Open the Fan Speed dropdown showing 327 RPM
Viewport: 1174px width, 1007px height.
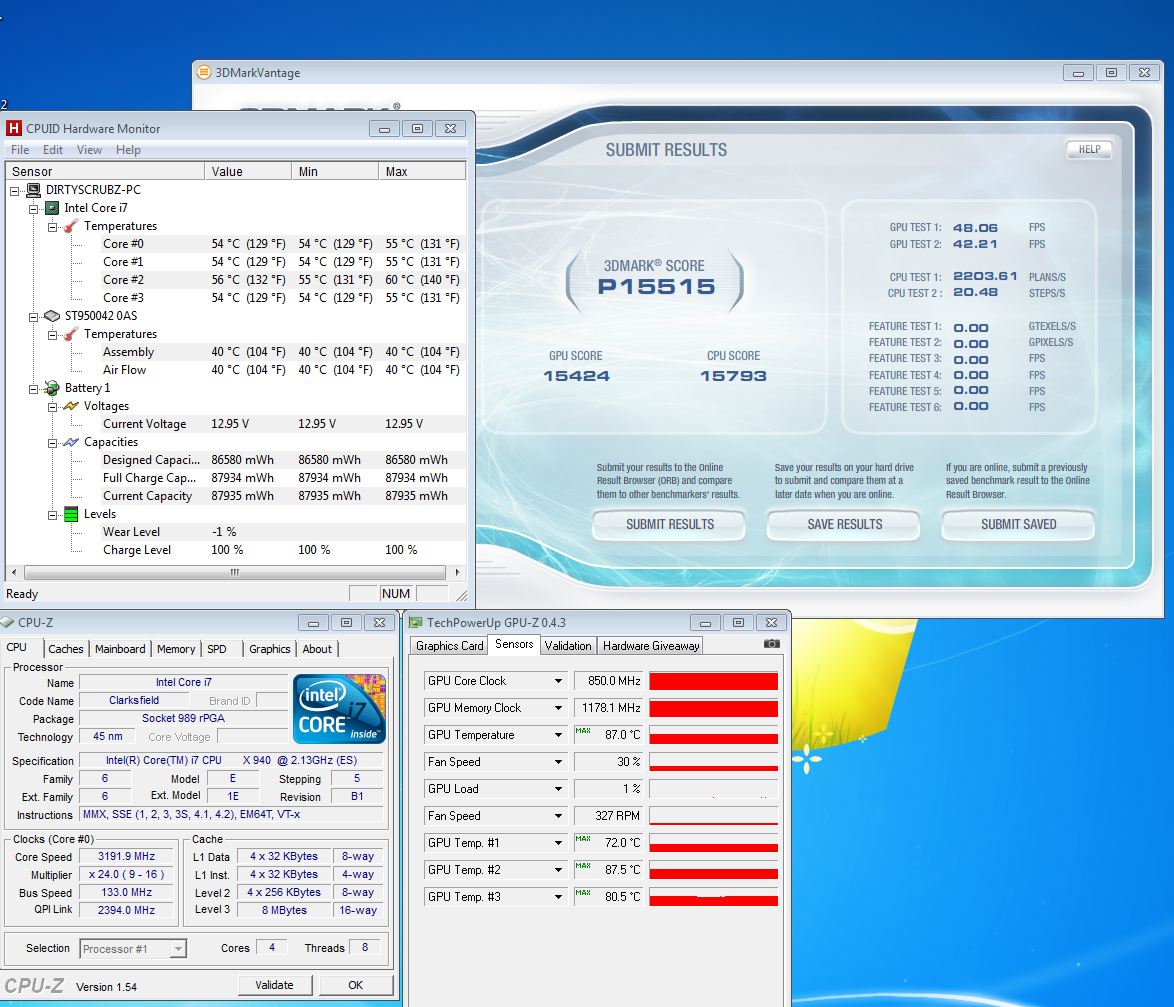[559, 816]
